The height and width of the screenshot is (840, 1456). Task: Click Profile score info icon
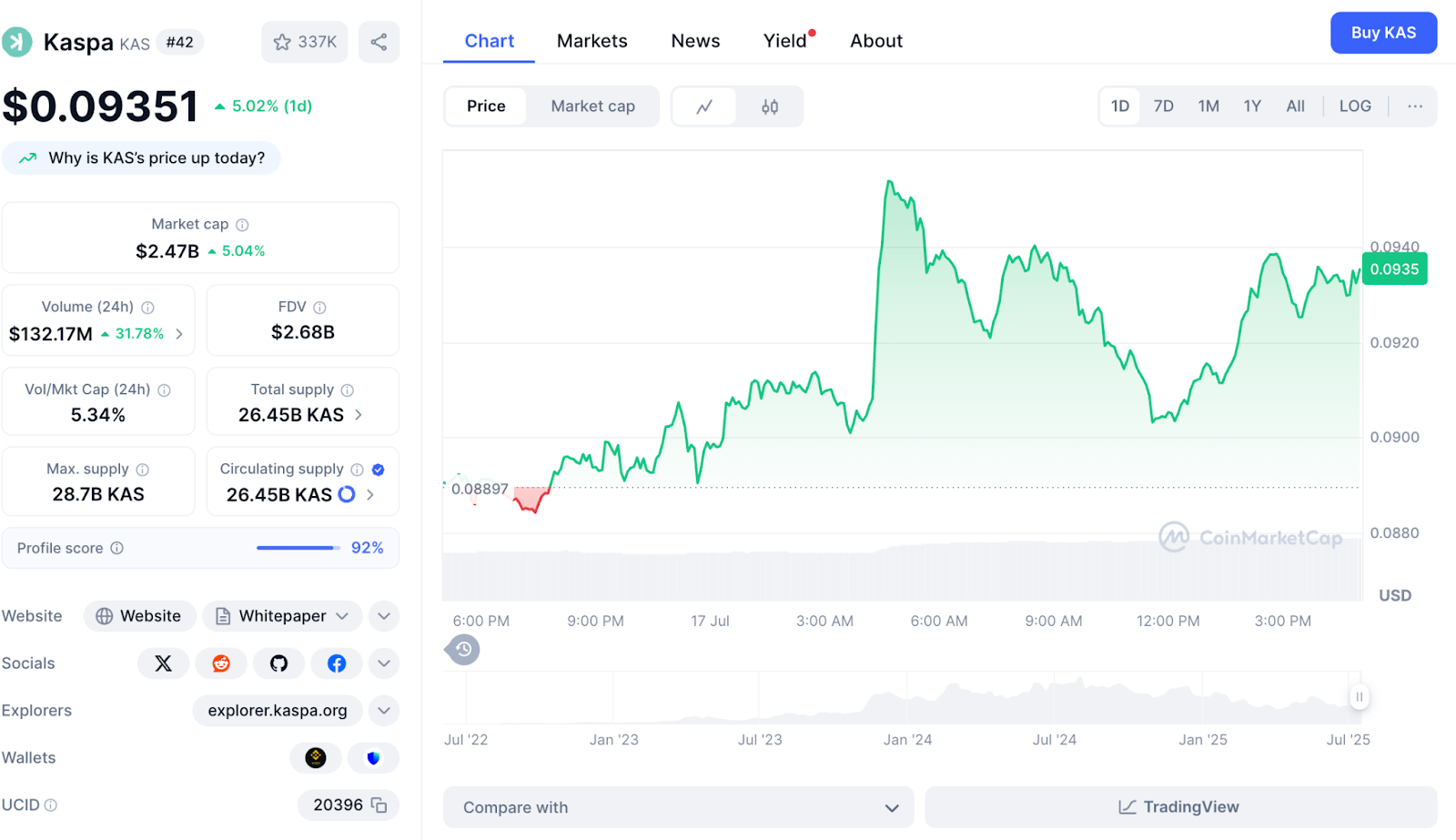(116, 548)
